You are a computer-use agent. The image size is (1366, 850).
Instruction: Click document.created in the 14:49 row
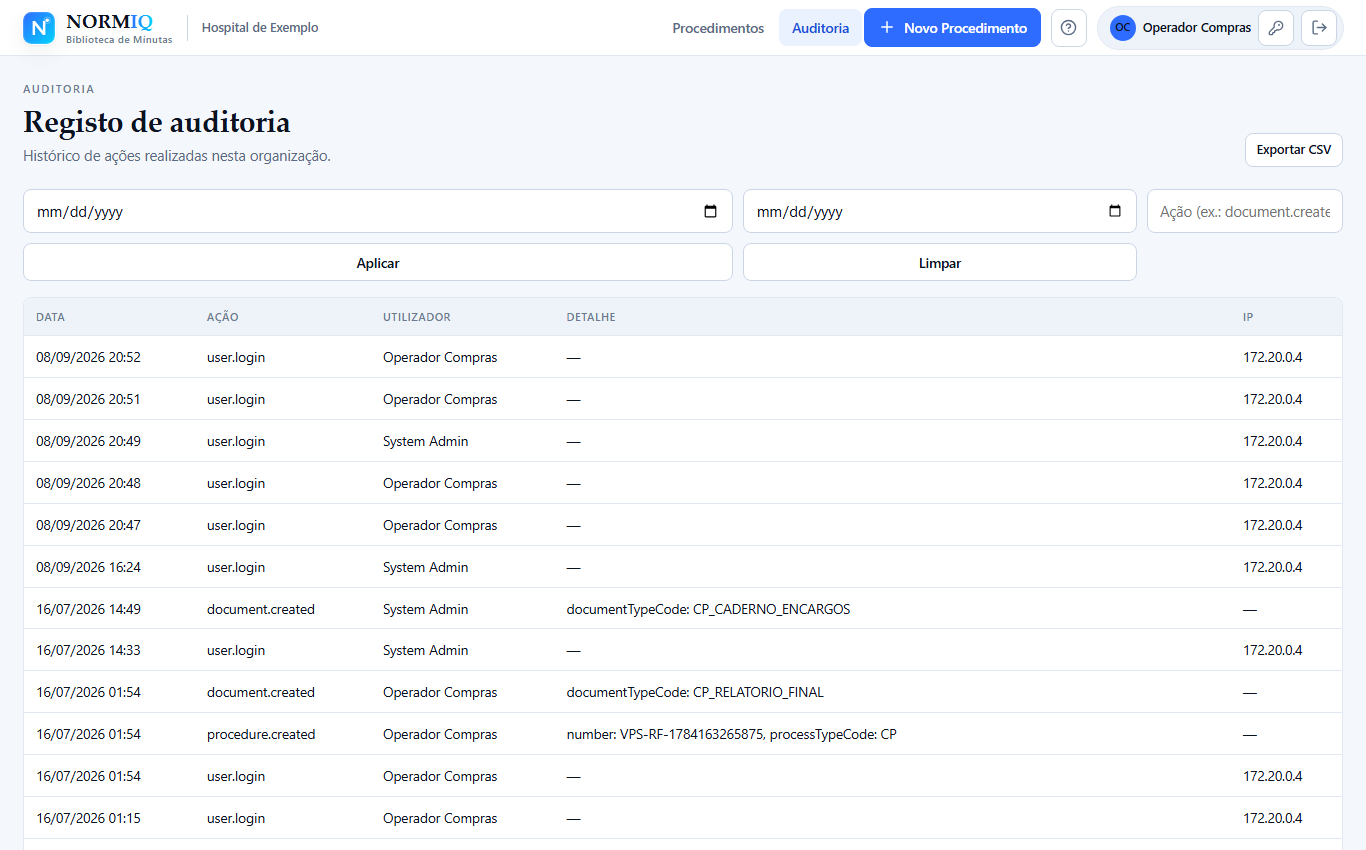261,609
